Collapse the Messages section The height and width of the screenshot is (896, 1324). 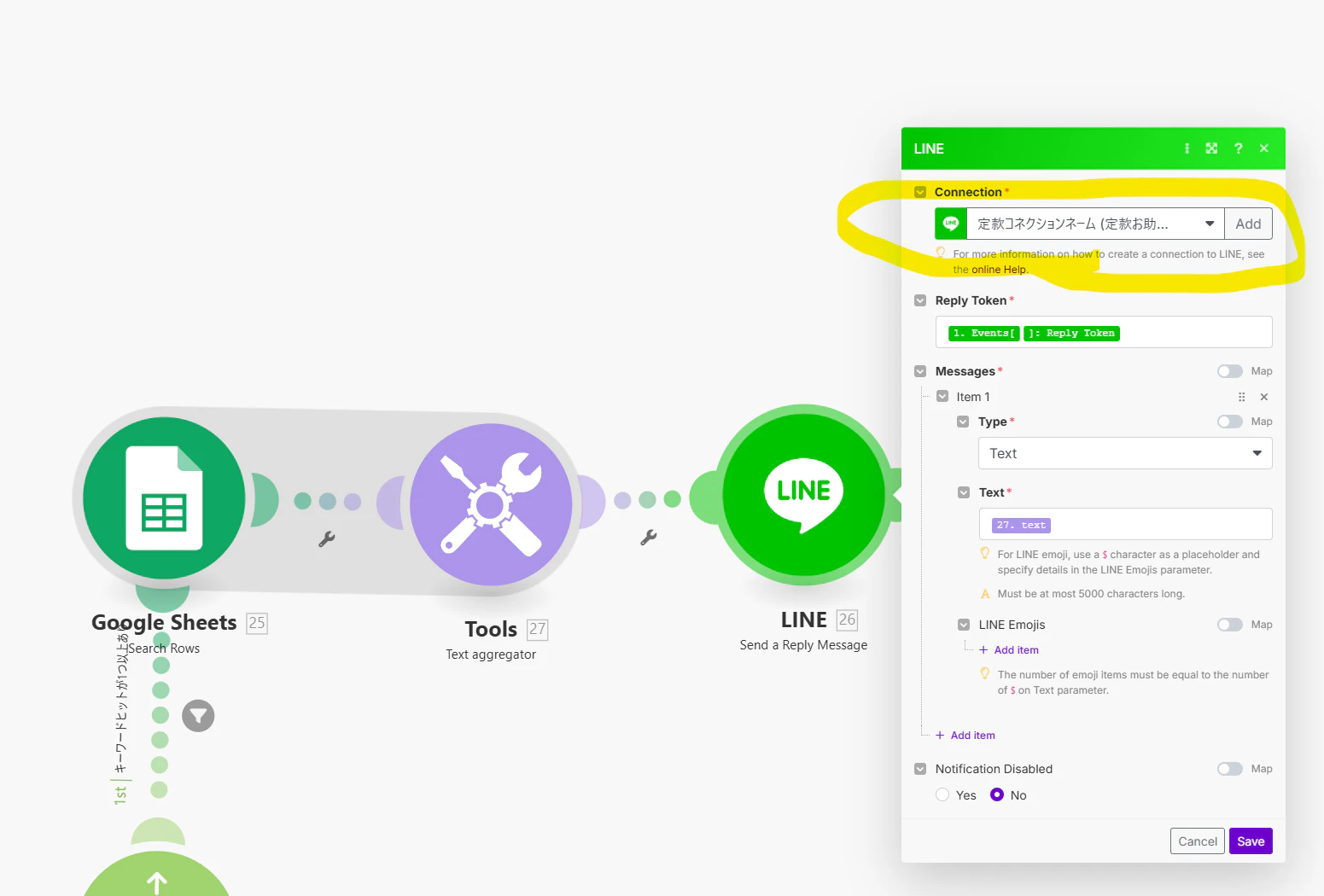[920, 371]
